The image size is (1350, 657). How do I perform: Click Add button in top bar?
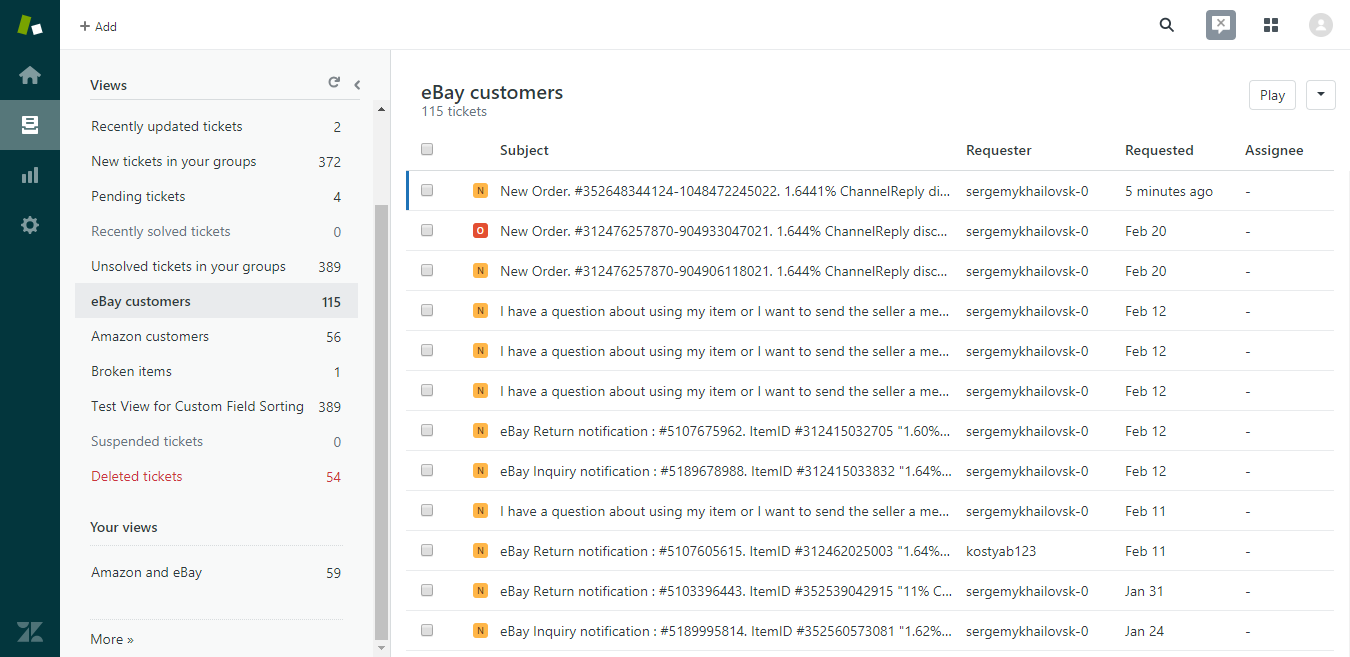(98, 27)
